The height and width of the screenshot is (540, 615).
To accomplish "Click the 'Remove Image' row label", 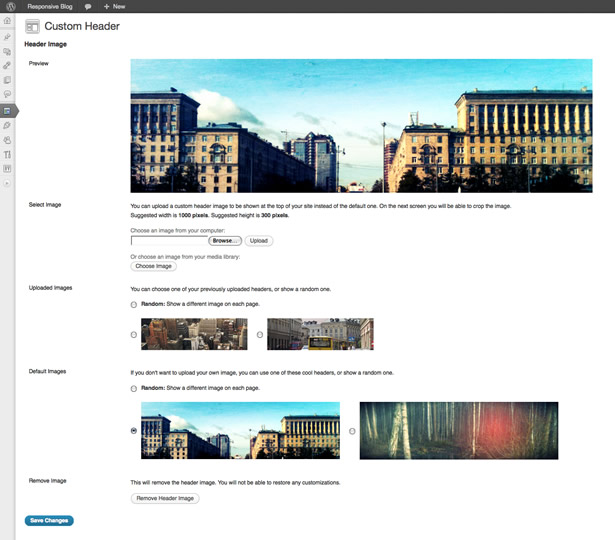I will tap(47, 481).
